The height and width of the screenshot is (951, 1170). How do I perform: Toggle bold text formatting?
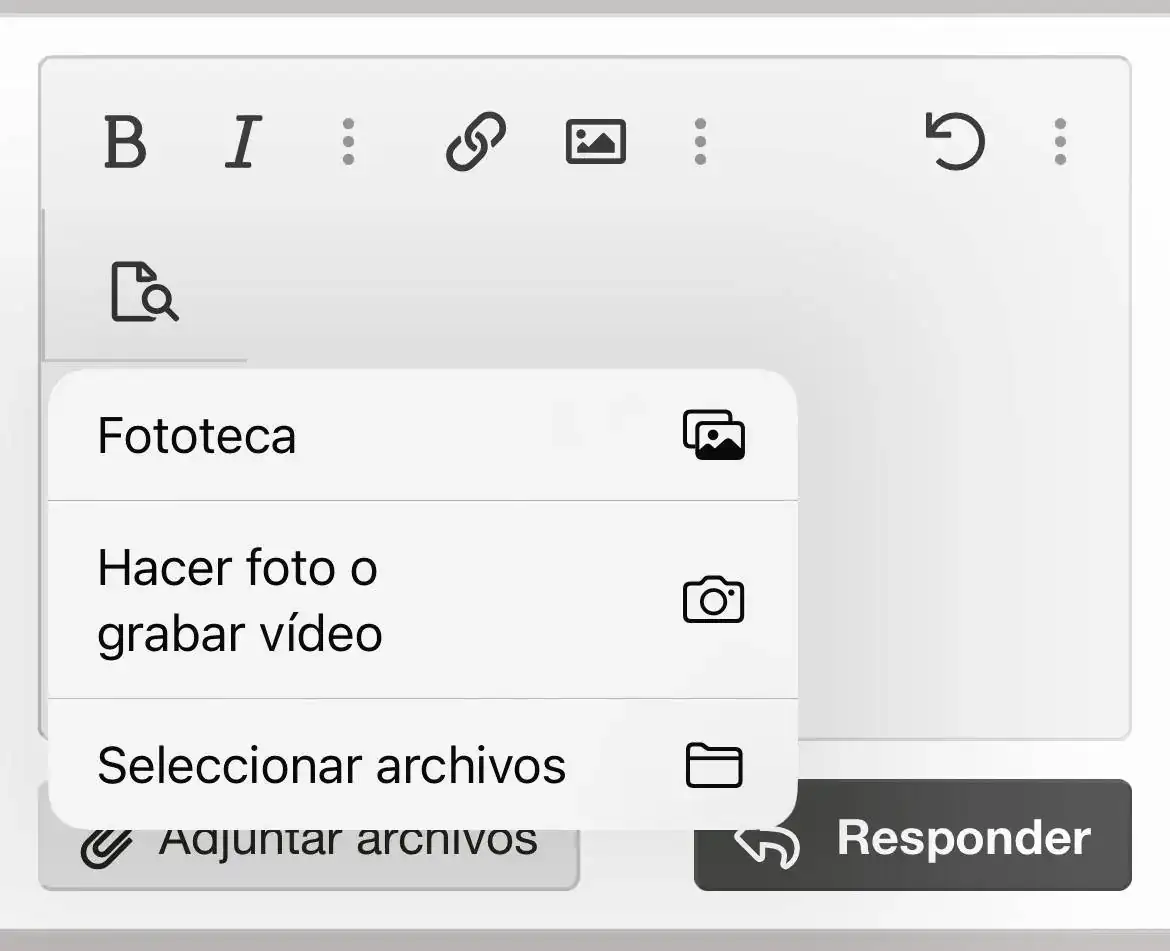(125, 142)
